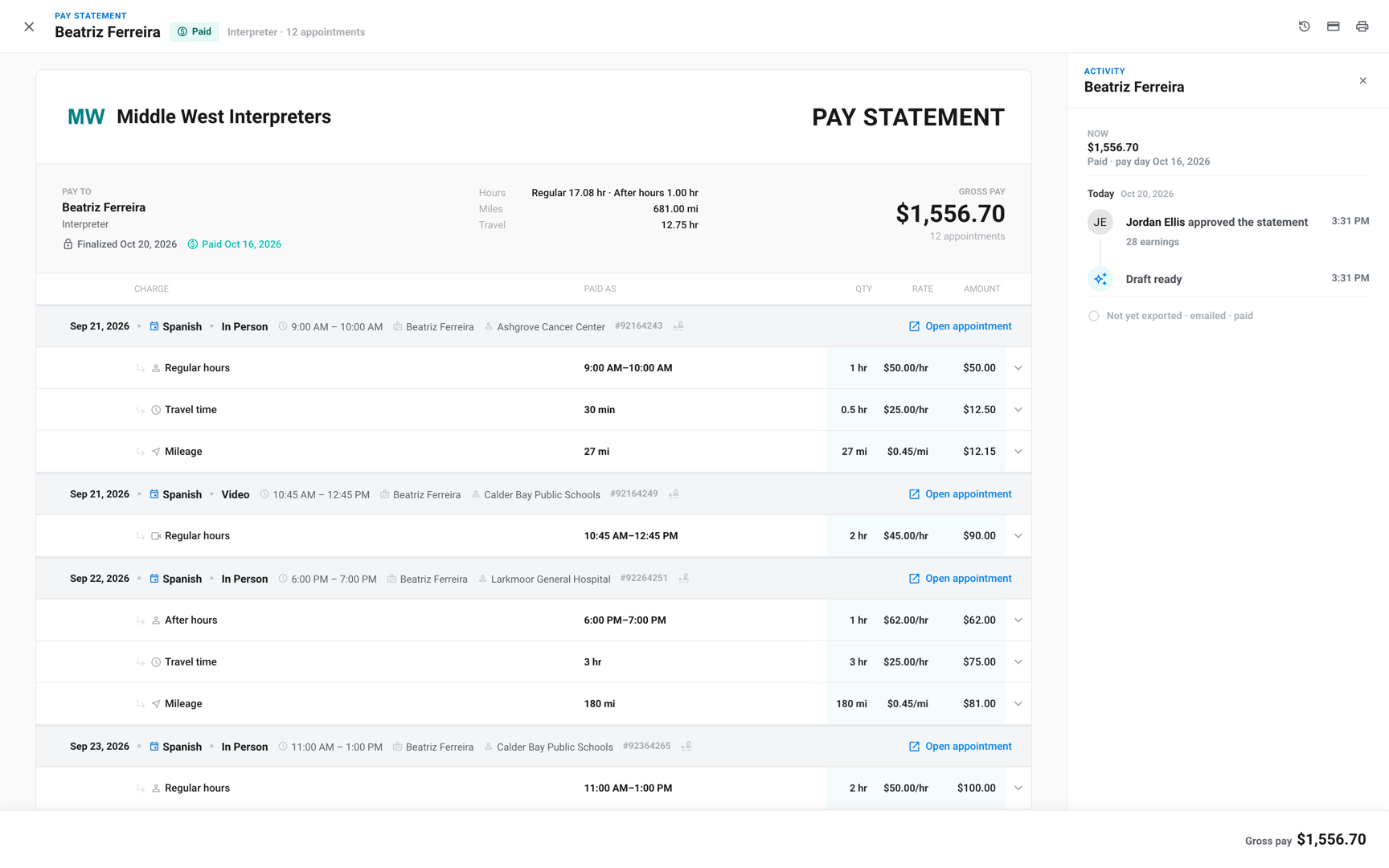The height and width of the screenshot is (868, 1389).
Task: Click calendar icon on Sep 21 In Person row
Action: click(x=154, y=326)
